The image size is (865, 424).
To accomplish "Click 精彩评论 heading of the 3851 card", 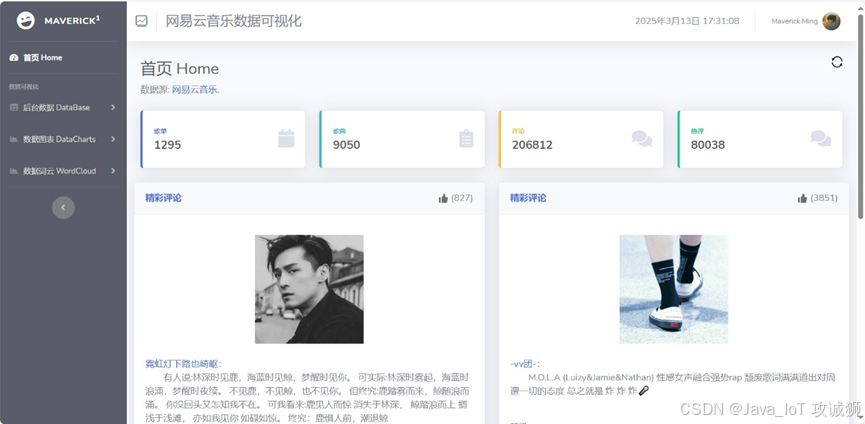I will pyautogui.click(x=528, y=198).
